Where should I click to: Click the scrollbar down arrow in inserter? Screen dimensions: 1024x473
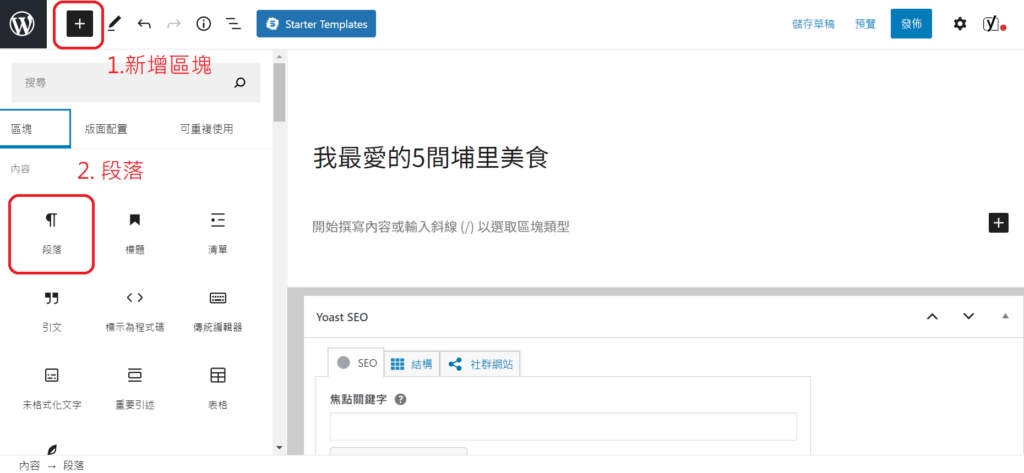tap(280, 448)
